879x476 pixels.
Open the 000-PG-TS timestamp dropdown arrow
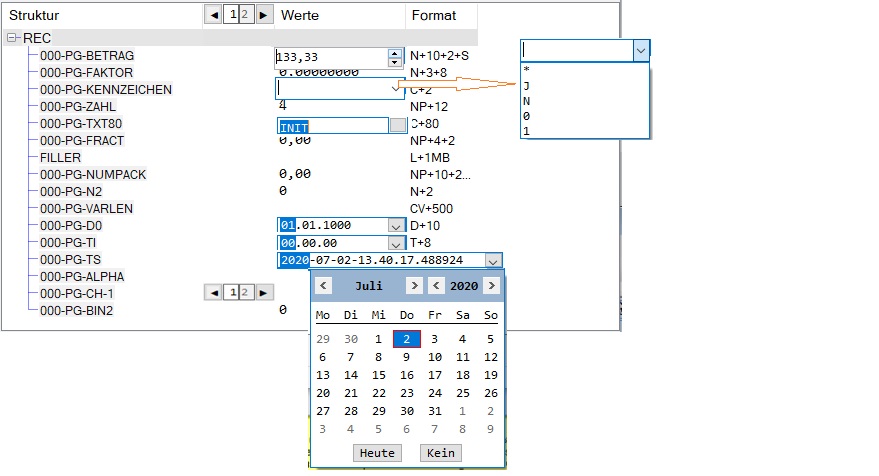(493, 260)
